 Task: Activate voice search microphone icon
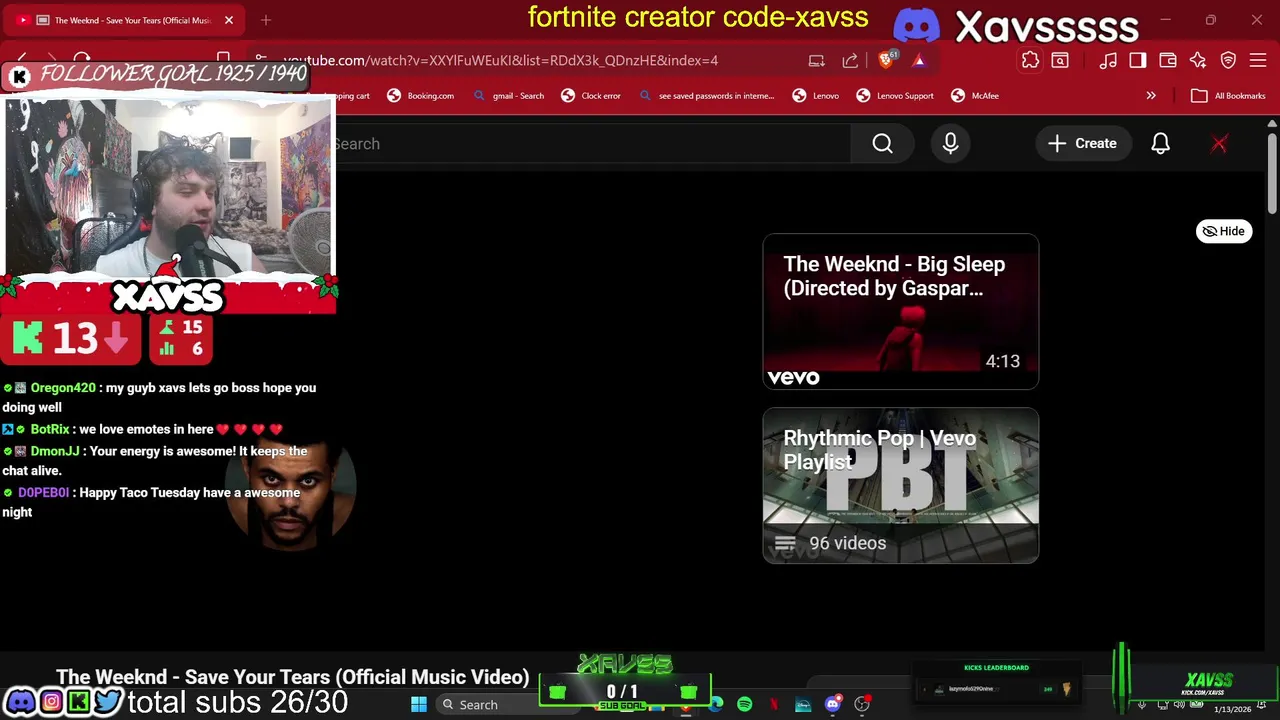click(950, 144)
